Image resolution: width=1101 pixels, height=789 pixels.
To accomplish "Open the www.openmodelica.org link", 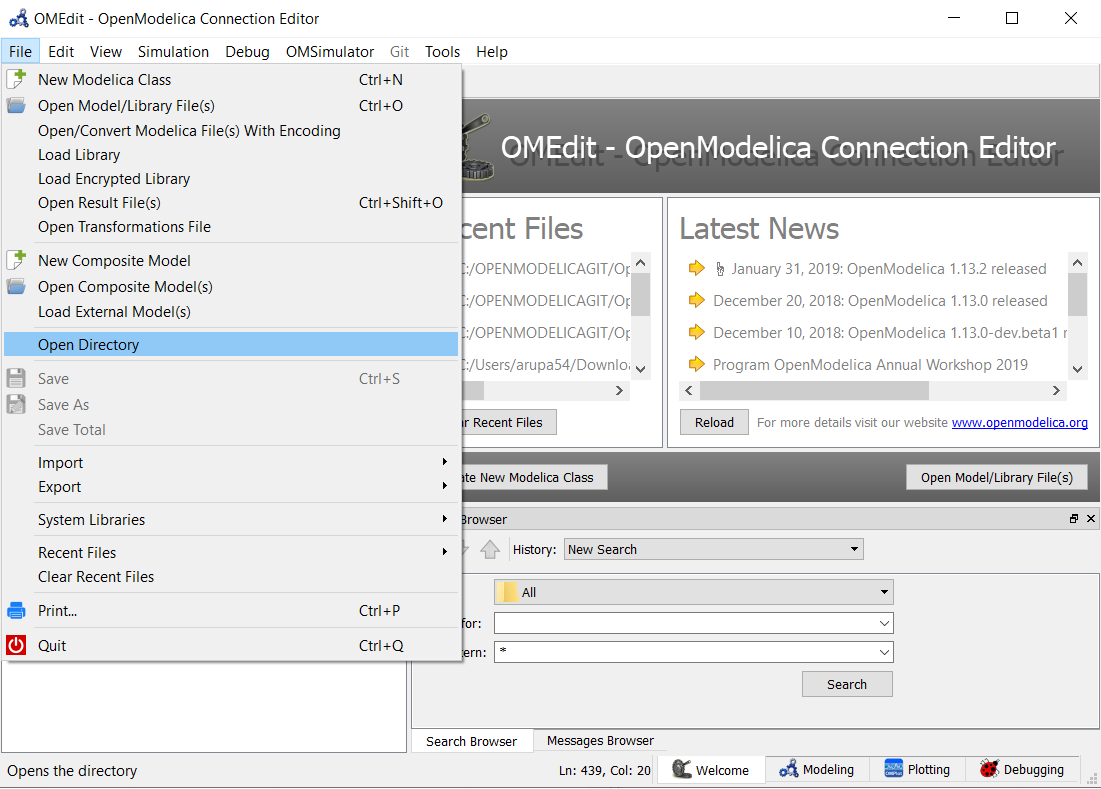I will click(x=1019, y=422).
